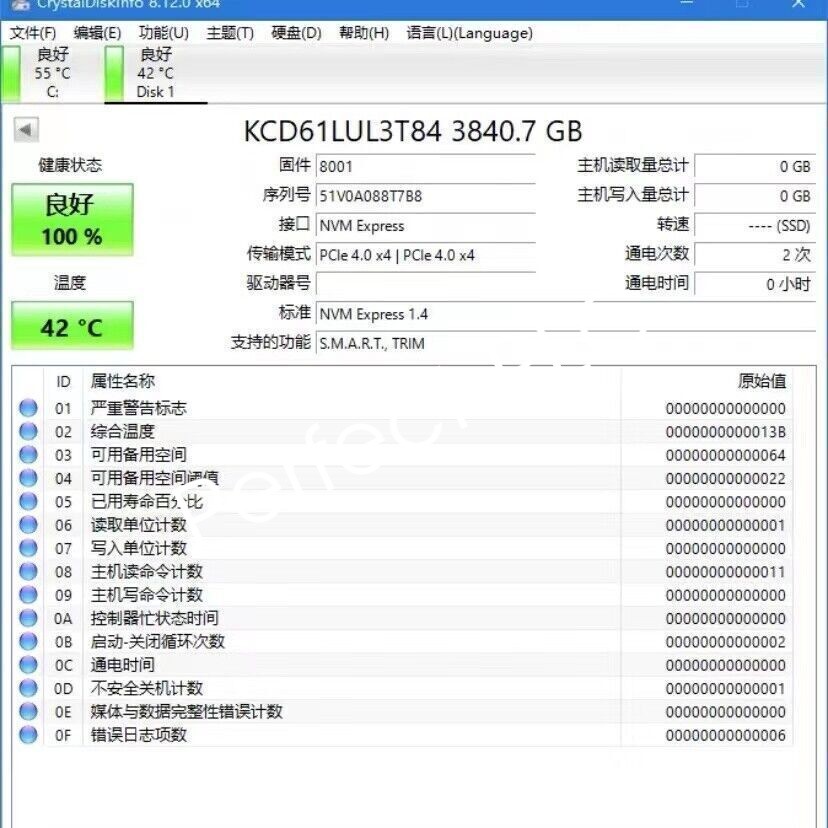The width and height of the screenshot is (828, 828).
Task: Click the 42 °C temperature button
Action: 72,326
